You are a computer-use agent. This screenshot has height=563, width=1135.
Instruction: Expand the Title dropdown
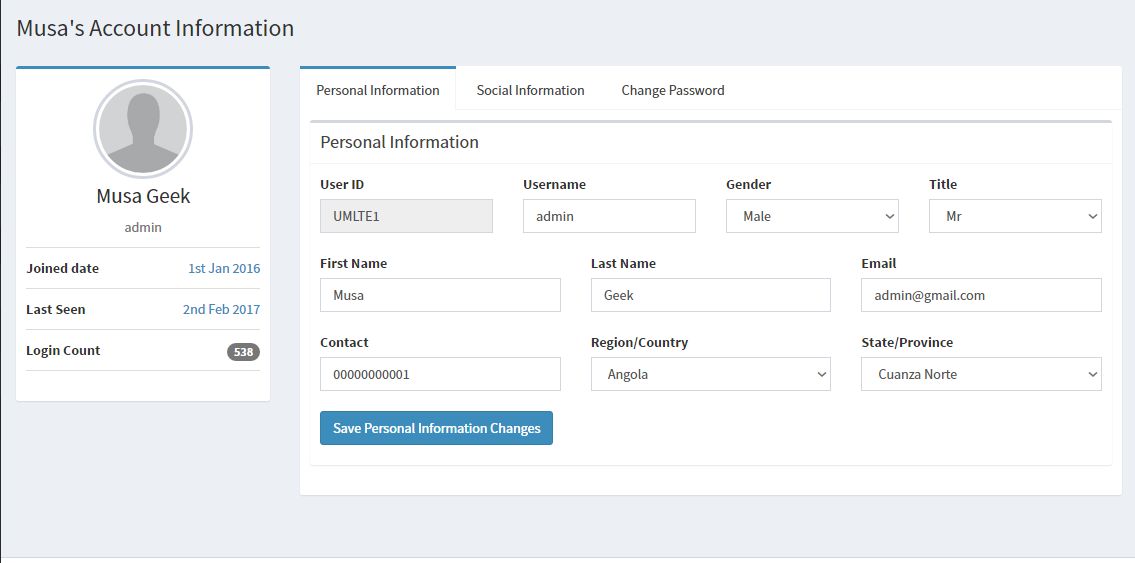coord(1015,216)
